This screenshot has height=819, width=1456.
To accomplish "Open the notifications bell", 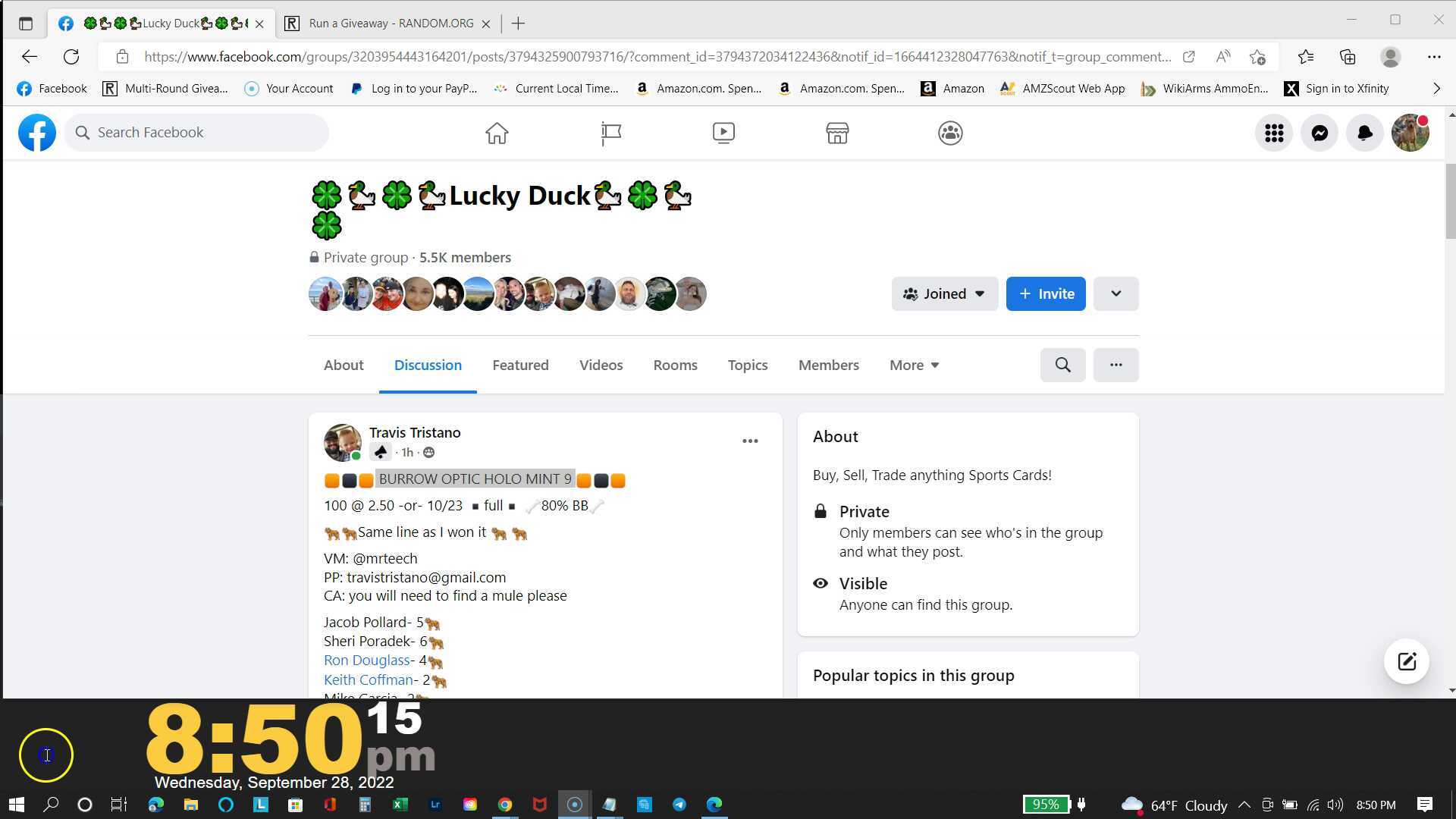I will pos(1364,133).
